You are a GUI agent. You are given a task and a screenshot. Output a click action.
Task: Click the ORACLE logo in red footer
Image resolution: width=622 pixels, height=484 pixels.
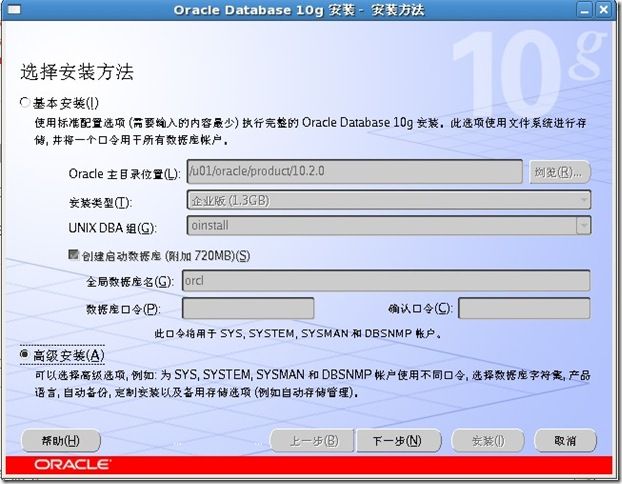click(73, 464)
